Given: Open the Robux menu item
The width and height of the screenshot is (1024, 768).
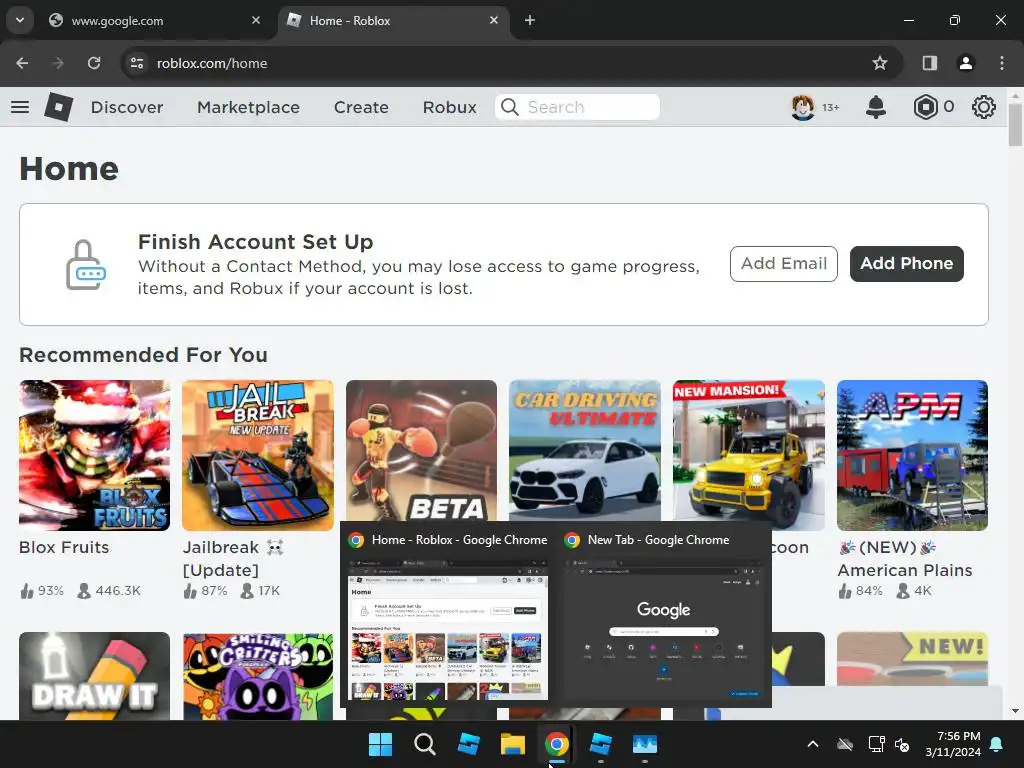Looking at the screenshot, I should tap(449, 107).
